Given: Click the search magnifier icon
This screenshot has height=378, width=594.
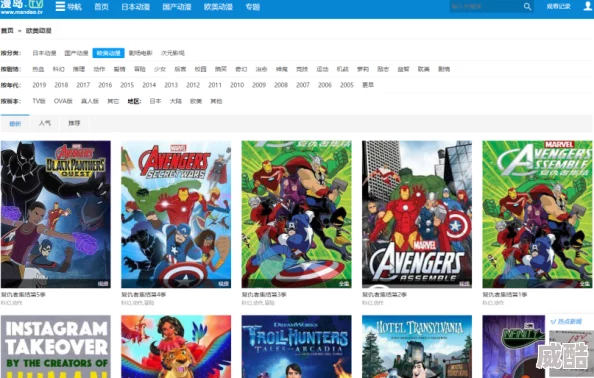Looking at the screenshot, I should point(527,6).
